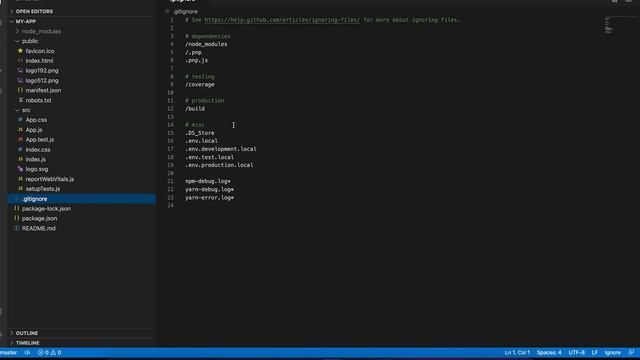
Task: Open the master branch switcher
Action: coord(9,352)
